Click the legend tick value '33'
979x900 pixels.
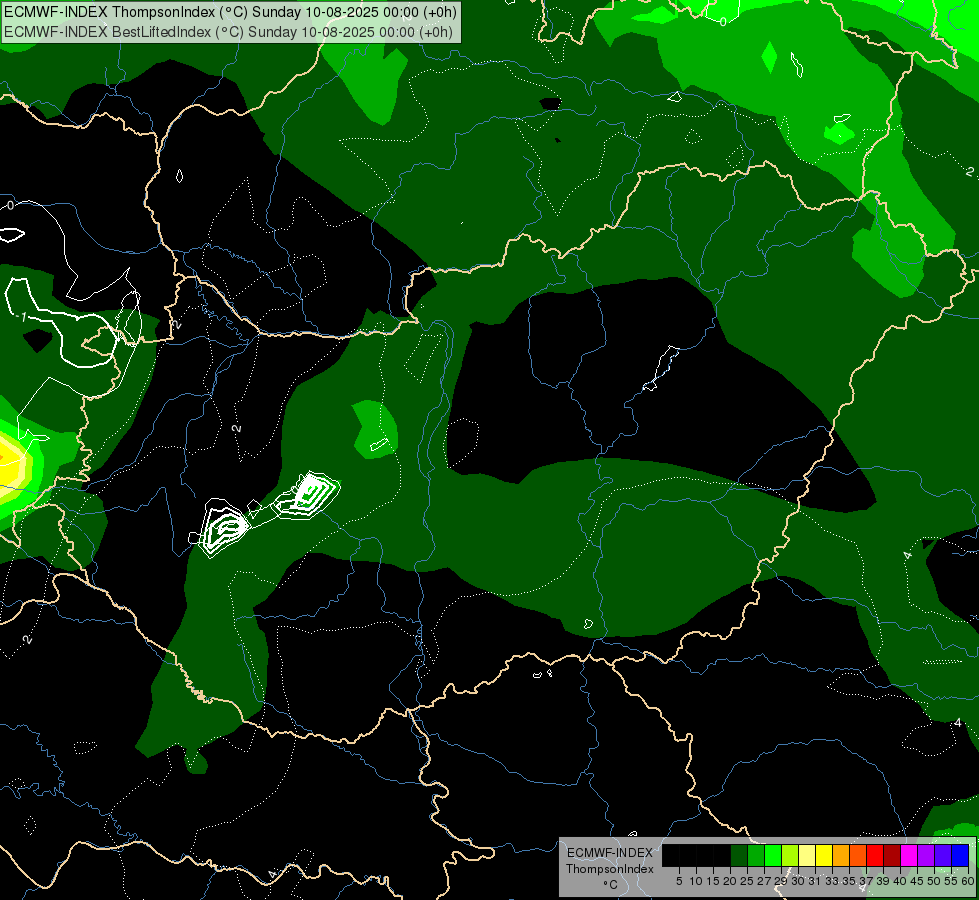tap(832, 881)
